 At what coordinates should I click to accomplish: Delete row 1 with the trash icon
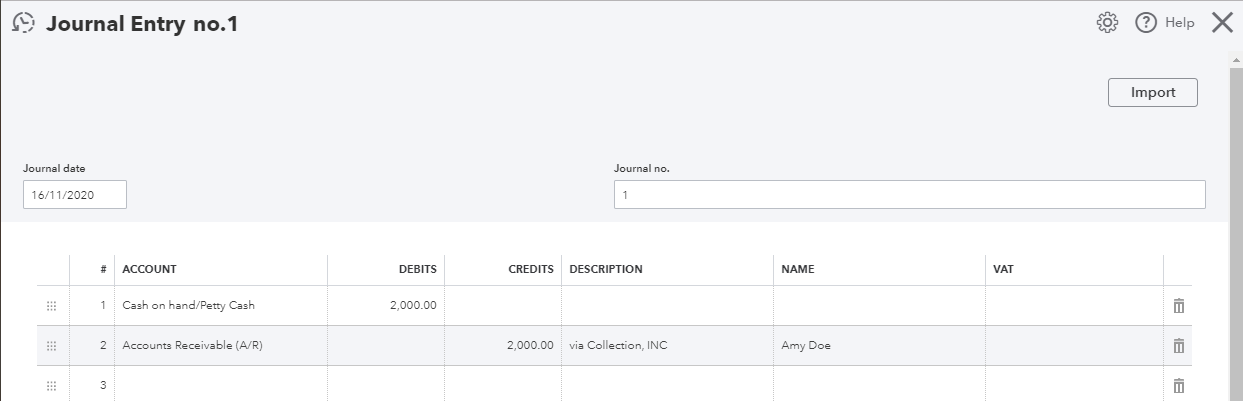click(1179, 305)
